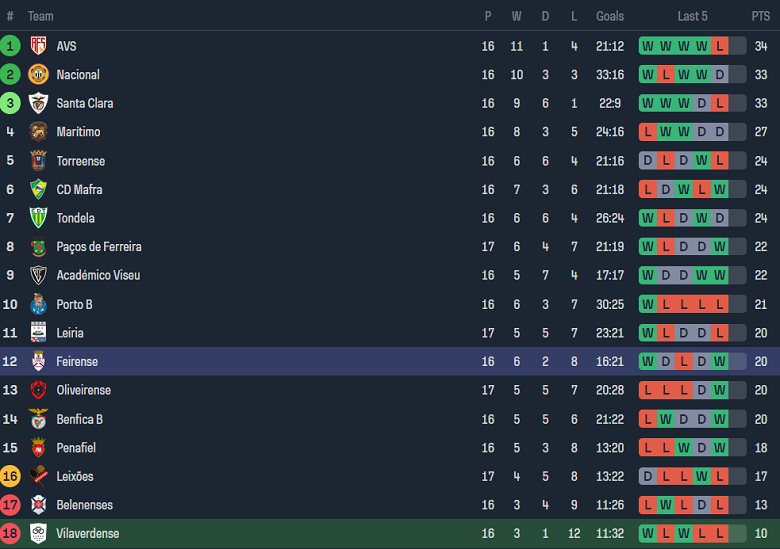The height and width of the screenshot is (549, 780).
Task: Click the Leixões club crest
Action: pos(38,477)
